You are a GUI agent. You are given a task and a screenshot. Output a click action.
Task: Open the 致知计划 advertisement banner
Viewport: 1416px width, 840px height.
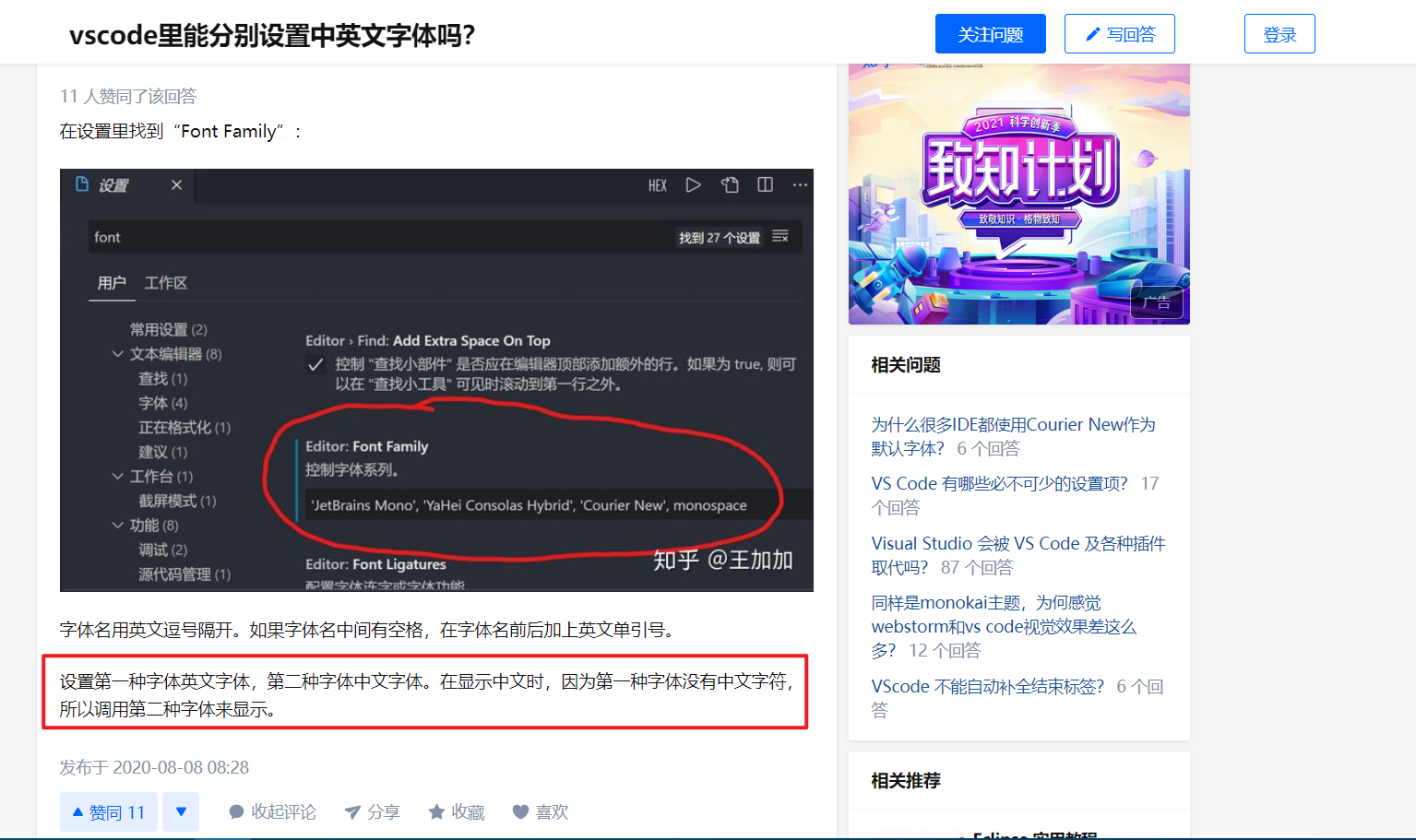pos(1019,194)
